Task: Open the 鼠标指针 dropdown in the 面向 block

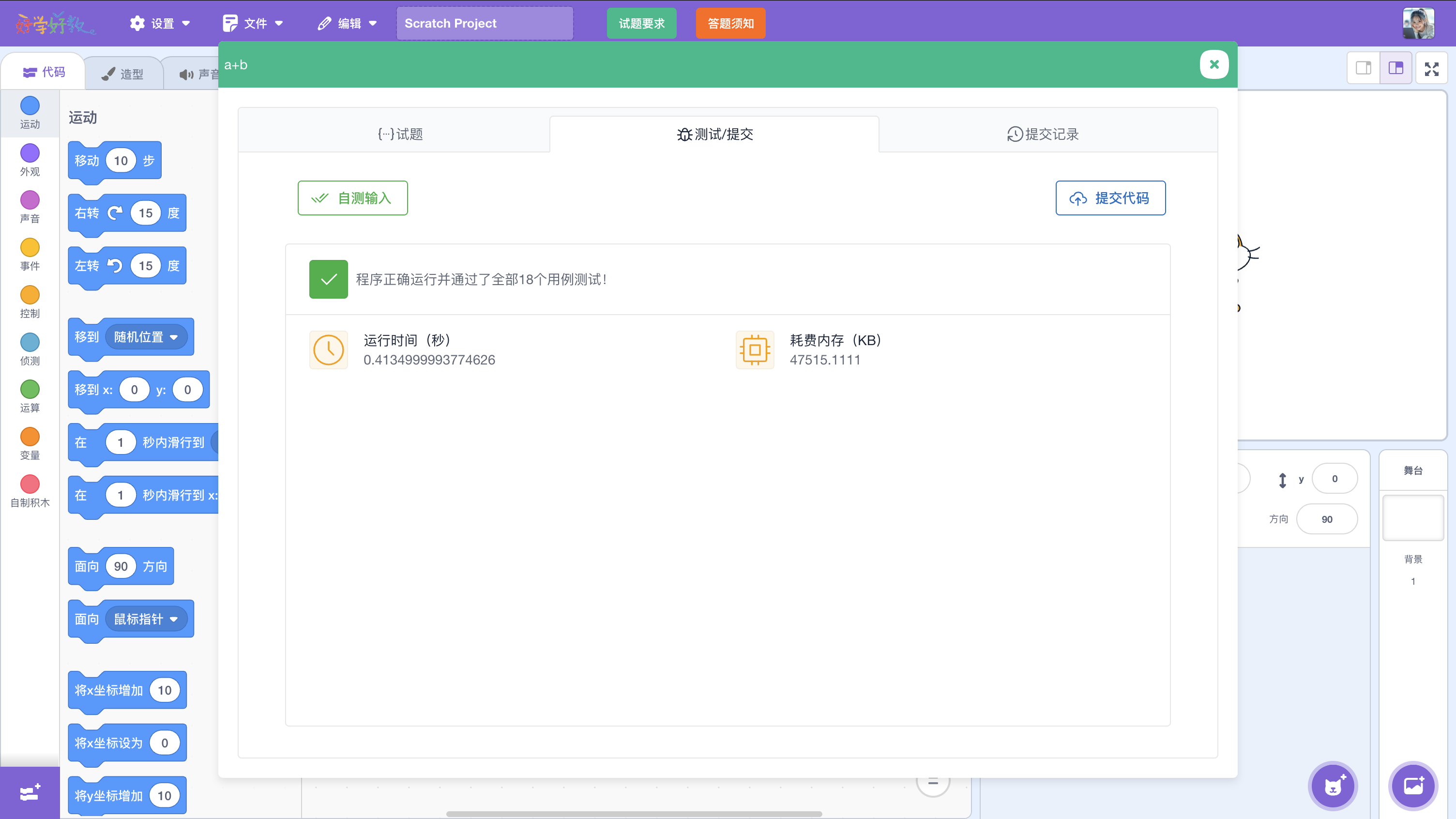Action: pyautogui.click(x=147, y=619)
